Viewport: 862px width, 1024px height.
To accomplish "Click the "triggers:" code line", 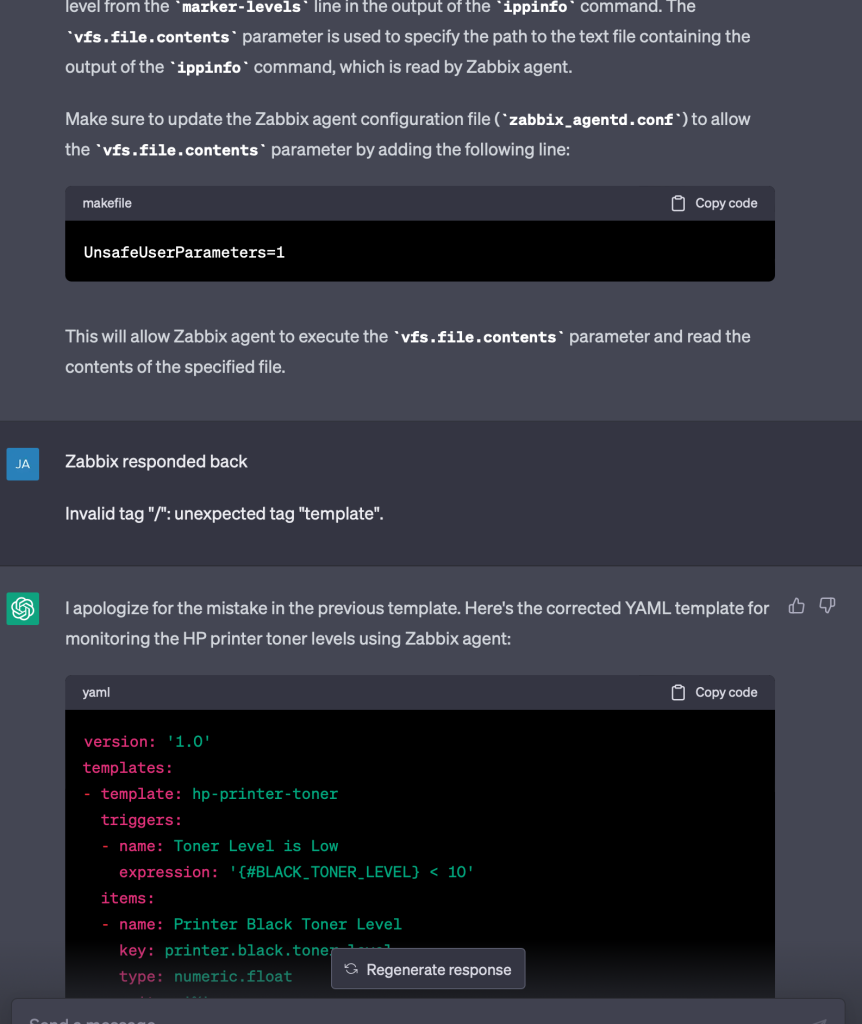I will [141, 820].
